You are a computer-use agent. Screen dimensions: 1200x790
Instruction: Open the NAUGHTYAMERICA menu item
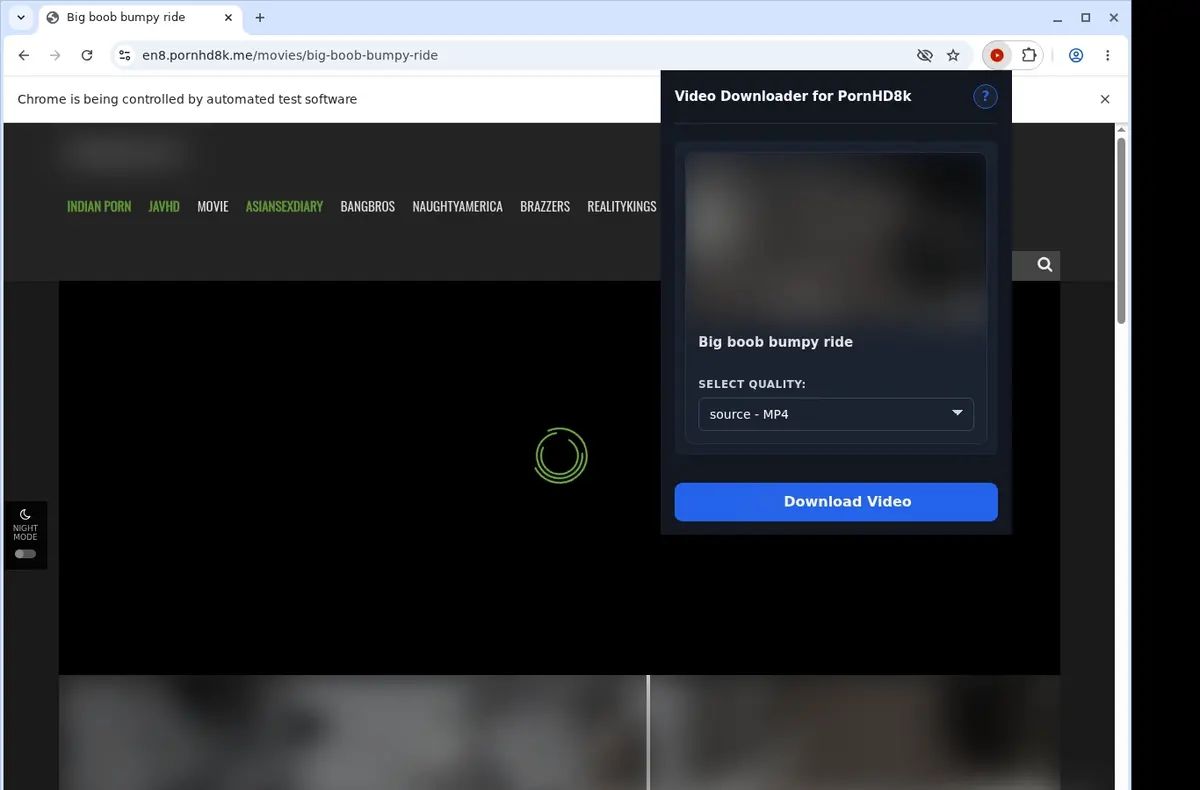pyautogui.click(x=457, y=207)
